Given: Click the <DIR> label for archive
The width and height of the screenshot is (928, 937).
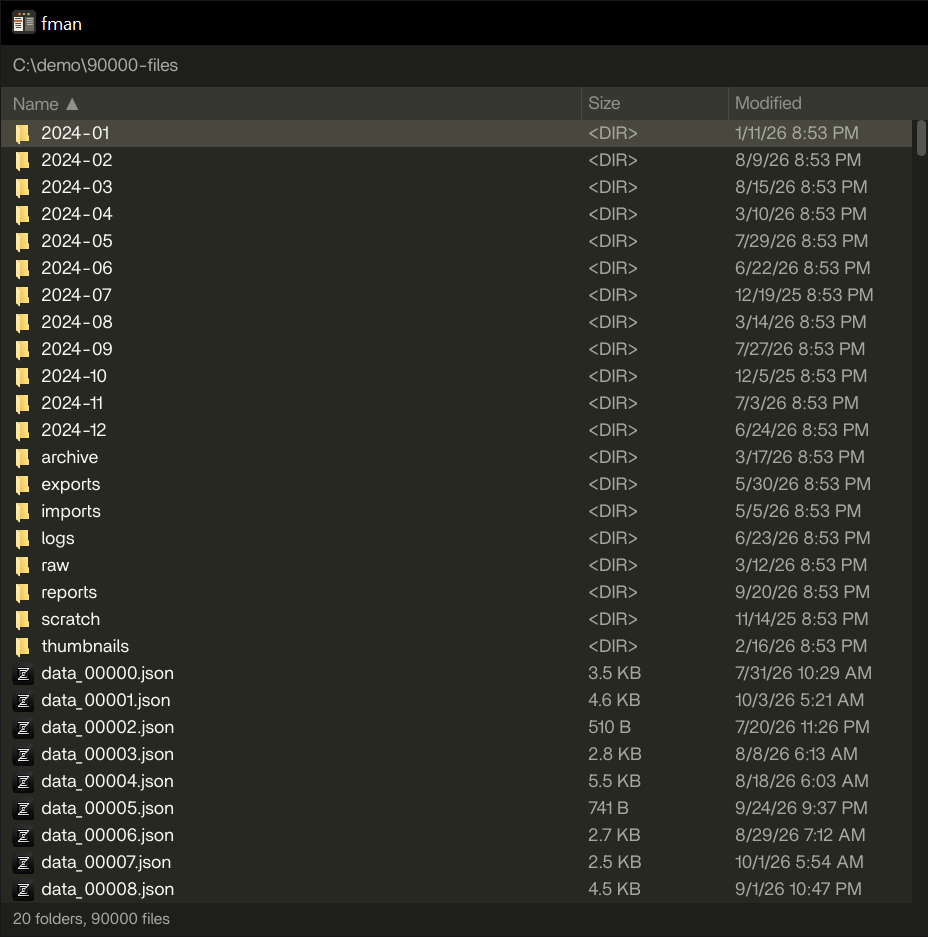Looking at the screenshot, I should point(612,457).
